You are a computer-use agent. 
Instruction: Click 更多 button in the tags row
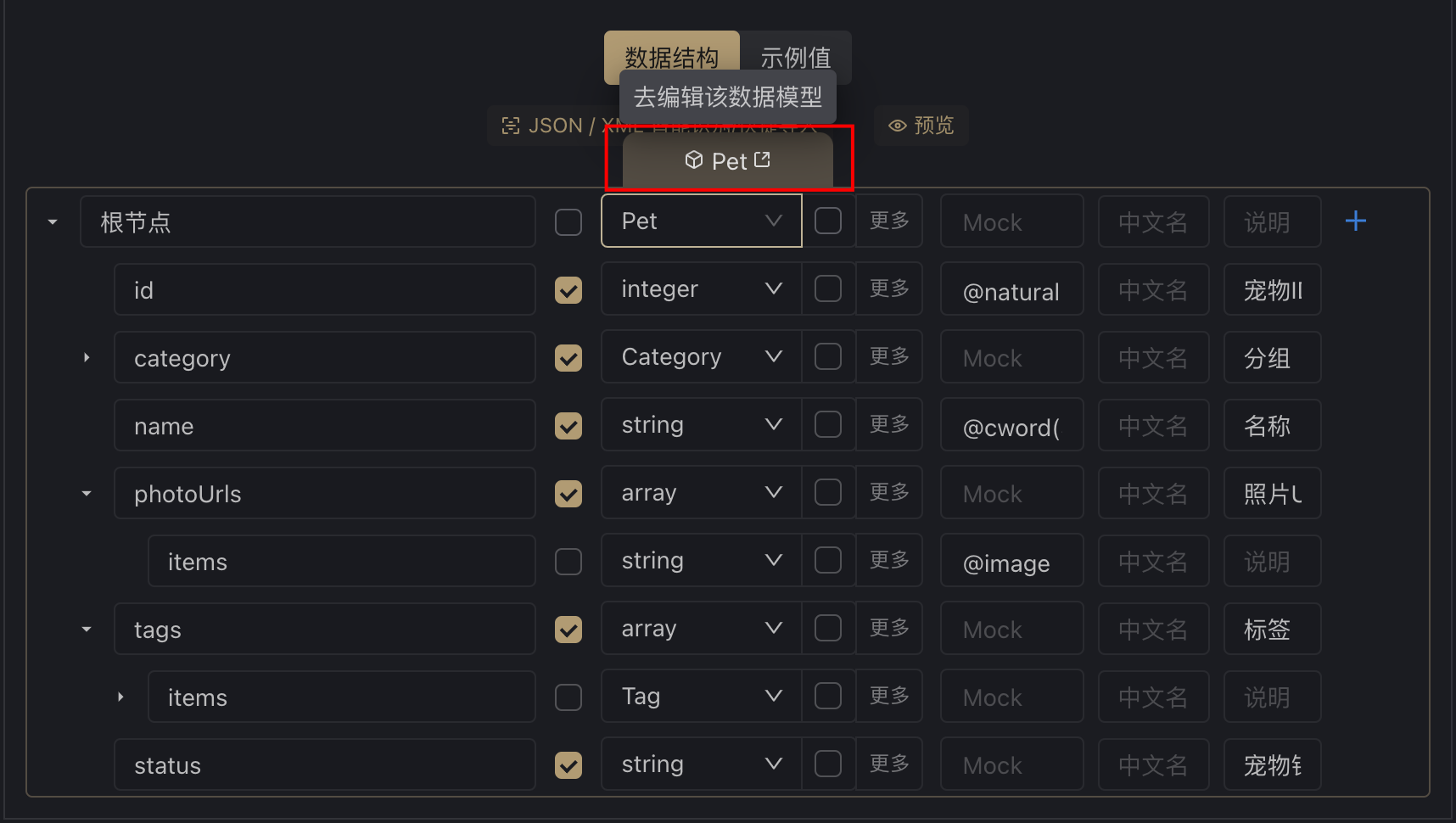pyautogui.click(x=889, y=628)
